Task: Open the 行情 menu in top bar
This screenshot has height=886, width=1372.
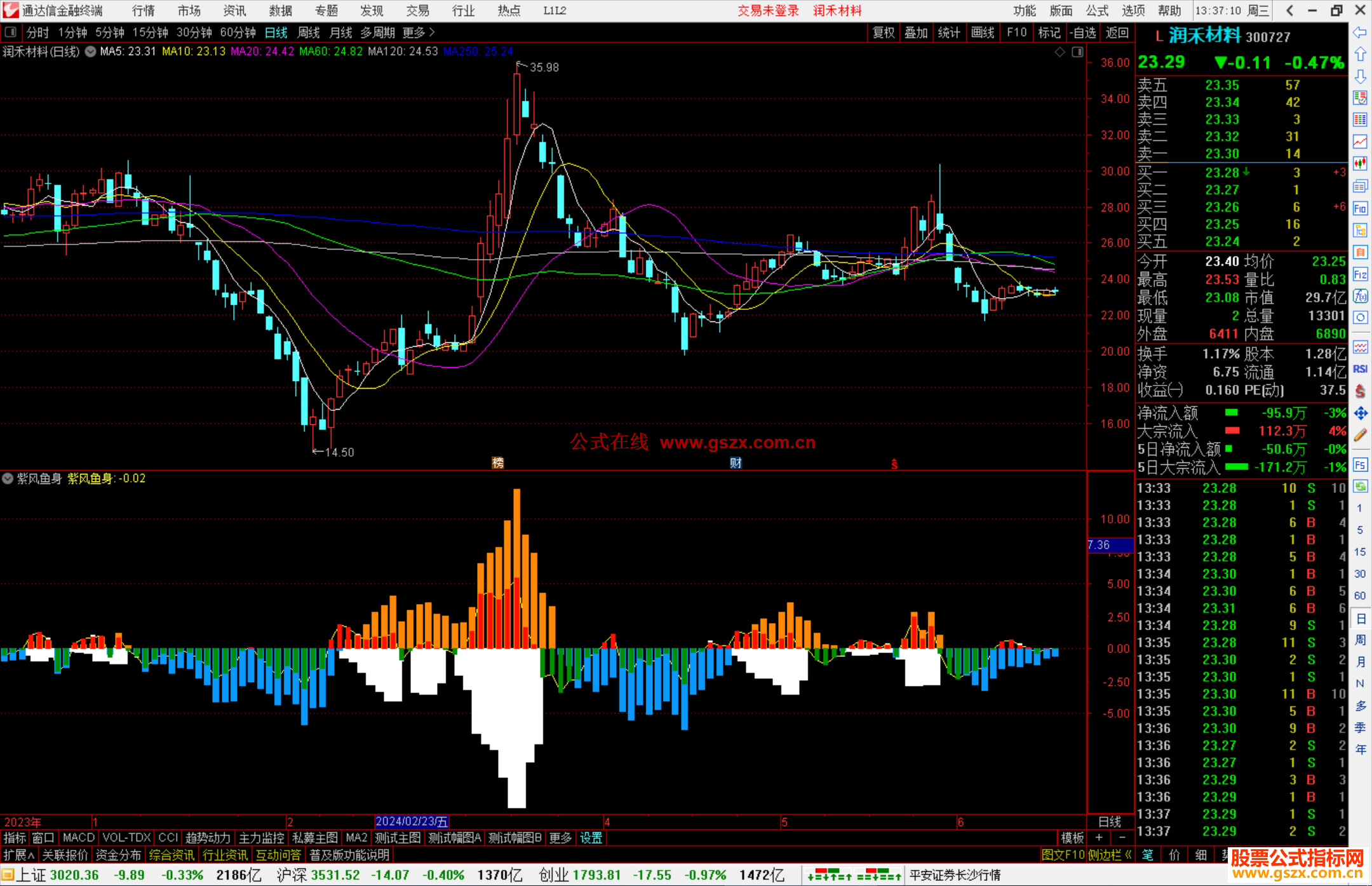Action: 143,11
